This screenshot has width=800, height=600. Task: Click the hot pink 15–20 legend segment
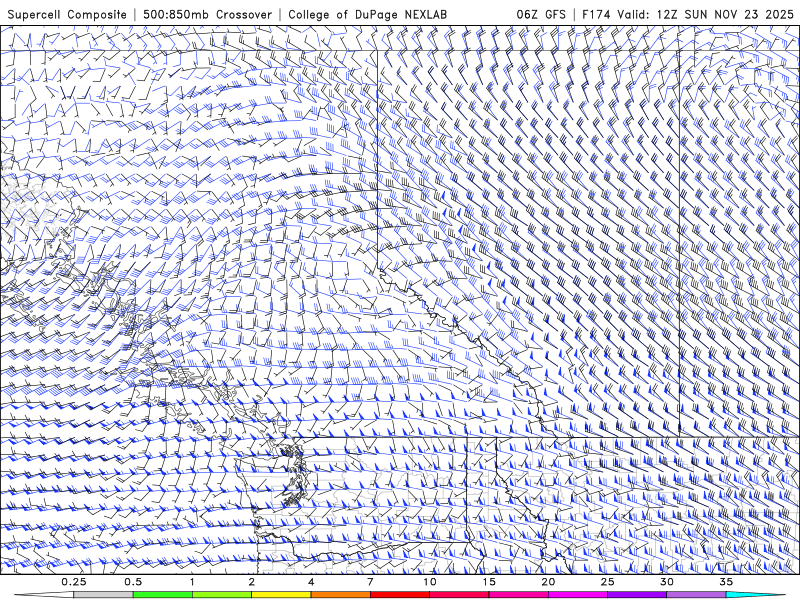click(518, 595)
